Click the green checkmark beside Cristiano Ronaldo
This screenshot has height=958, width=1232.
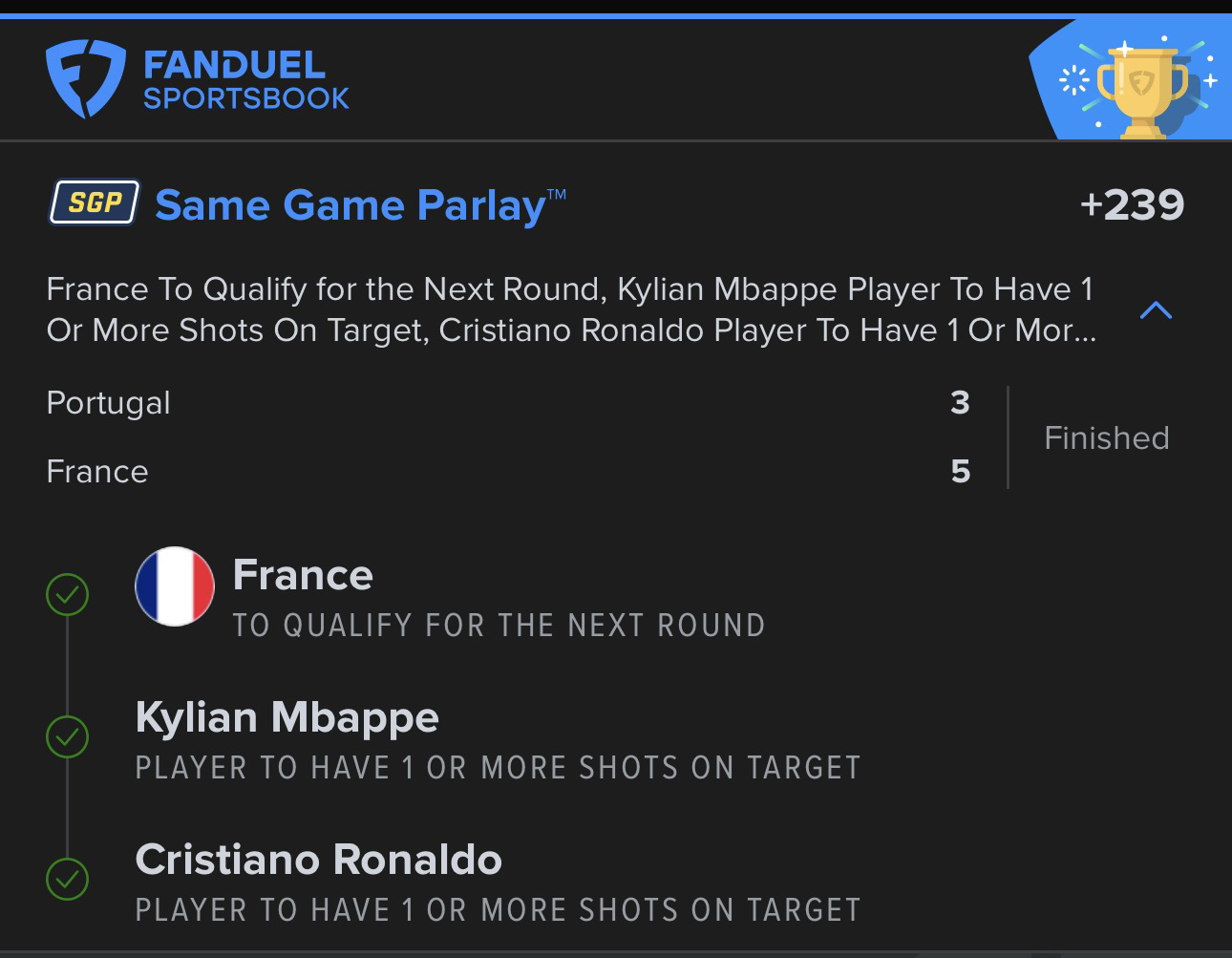(x=67, y=879)
